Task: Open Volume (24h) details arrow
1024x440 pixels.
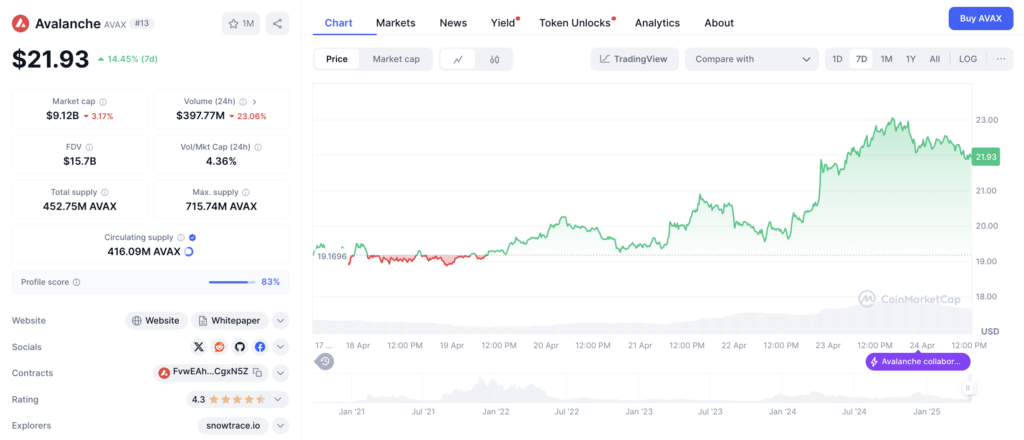Action: coord(254,102)
